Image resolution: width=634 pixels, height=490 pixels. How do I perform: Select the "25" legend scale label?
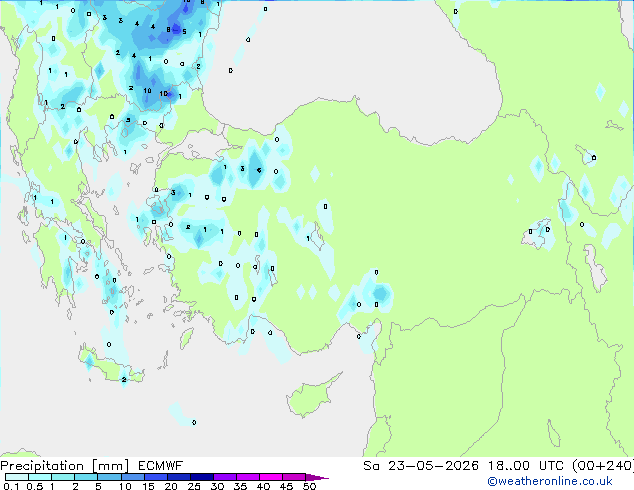[194, 486]
